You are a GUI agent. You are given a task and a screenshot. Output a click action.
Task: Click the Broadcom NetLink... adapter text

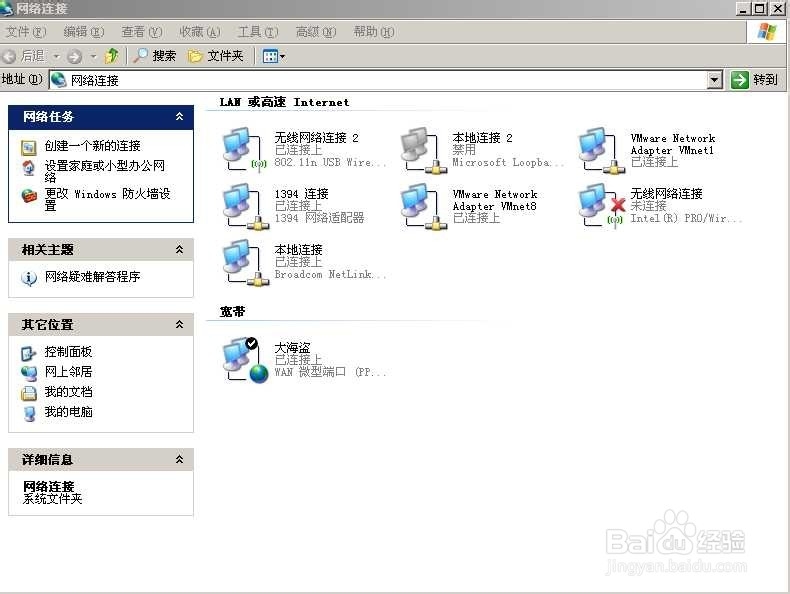click(x=330, y=275)
